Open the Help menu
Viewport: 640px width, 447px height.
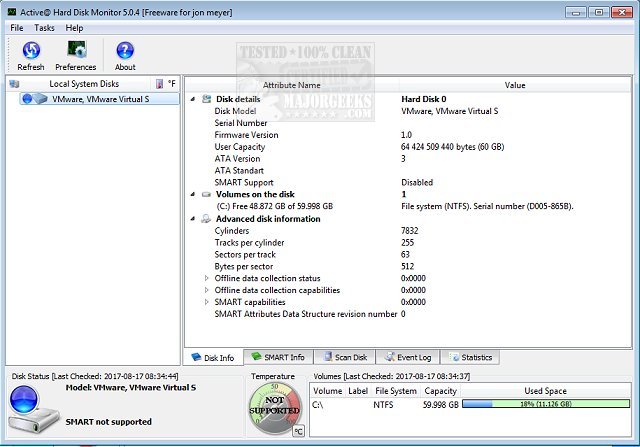pos(74,28)
